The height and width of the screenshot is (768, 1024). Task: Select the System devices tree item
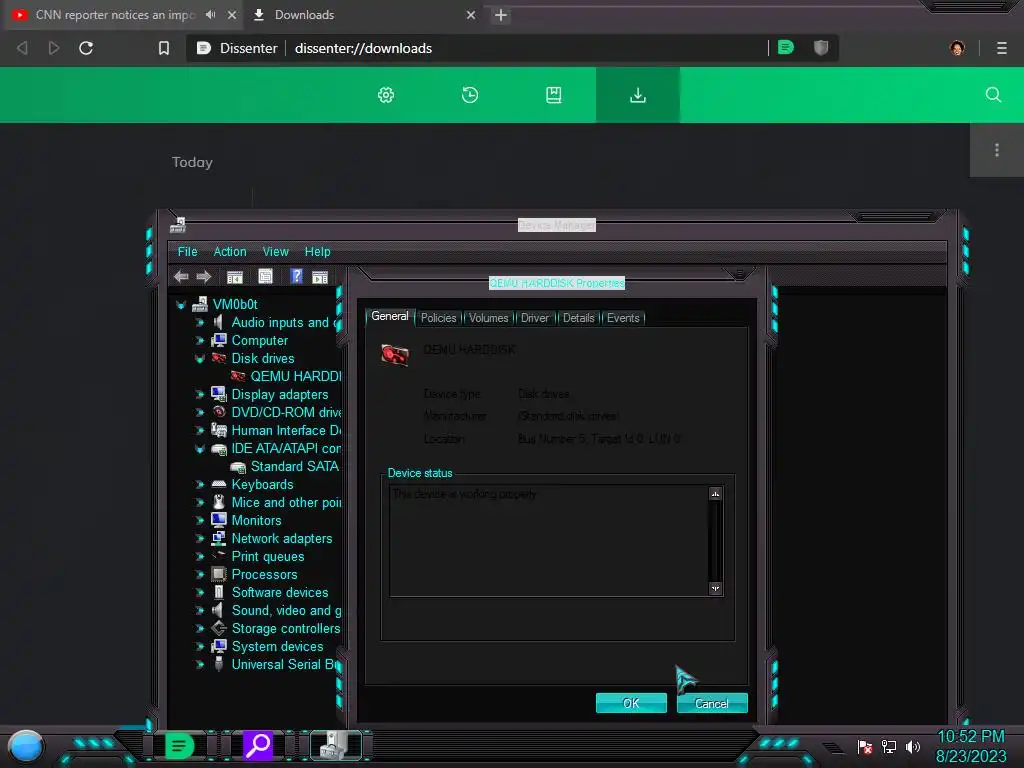click(277, 647)
